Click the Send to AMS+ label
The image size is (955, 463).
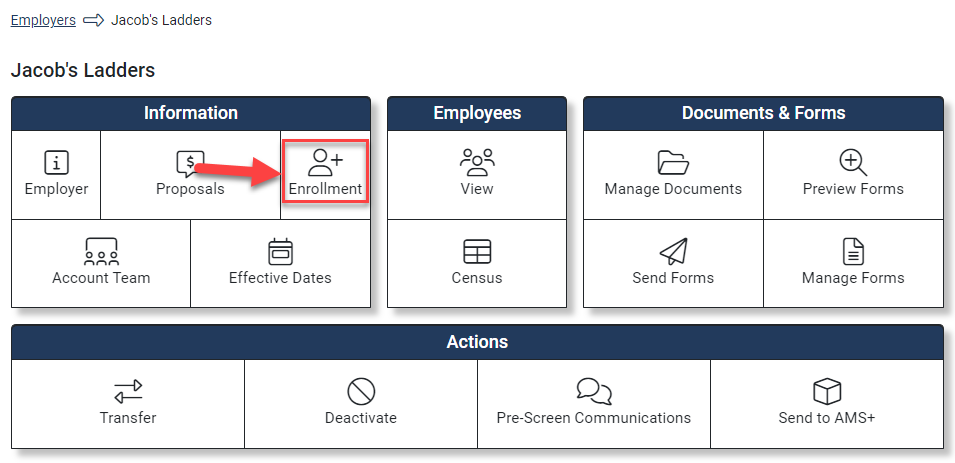(826, 418)
